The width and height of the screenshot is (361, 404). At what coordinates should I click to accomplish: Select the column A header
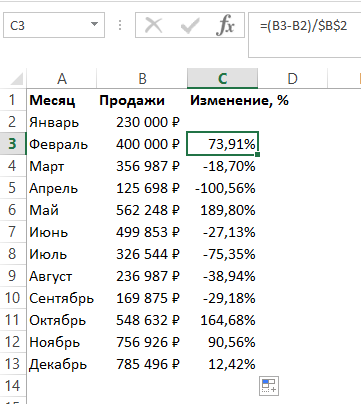[62, 79]
